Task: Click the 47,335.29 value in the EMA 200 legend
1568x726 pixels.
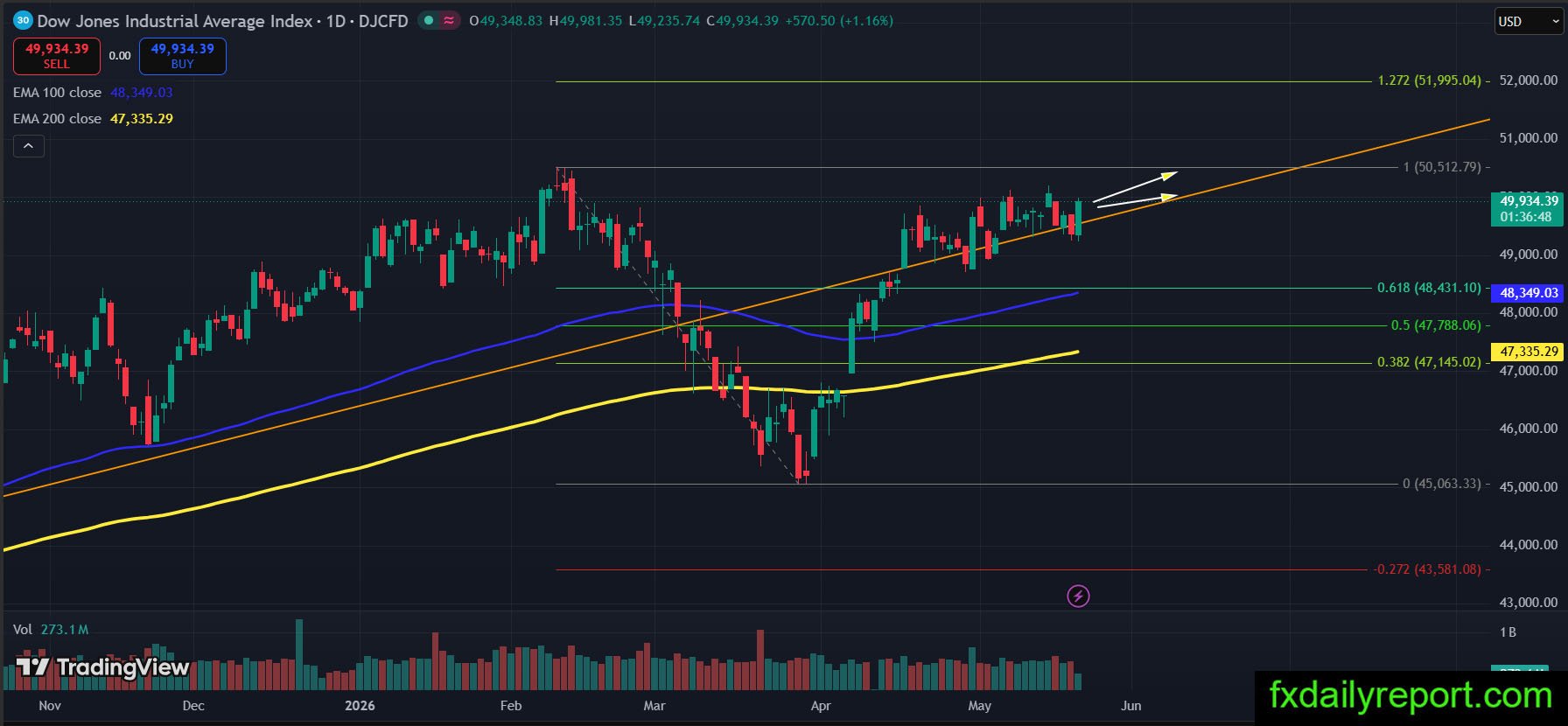Action: (x=141, y=119)
